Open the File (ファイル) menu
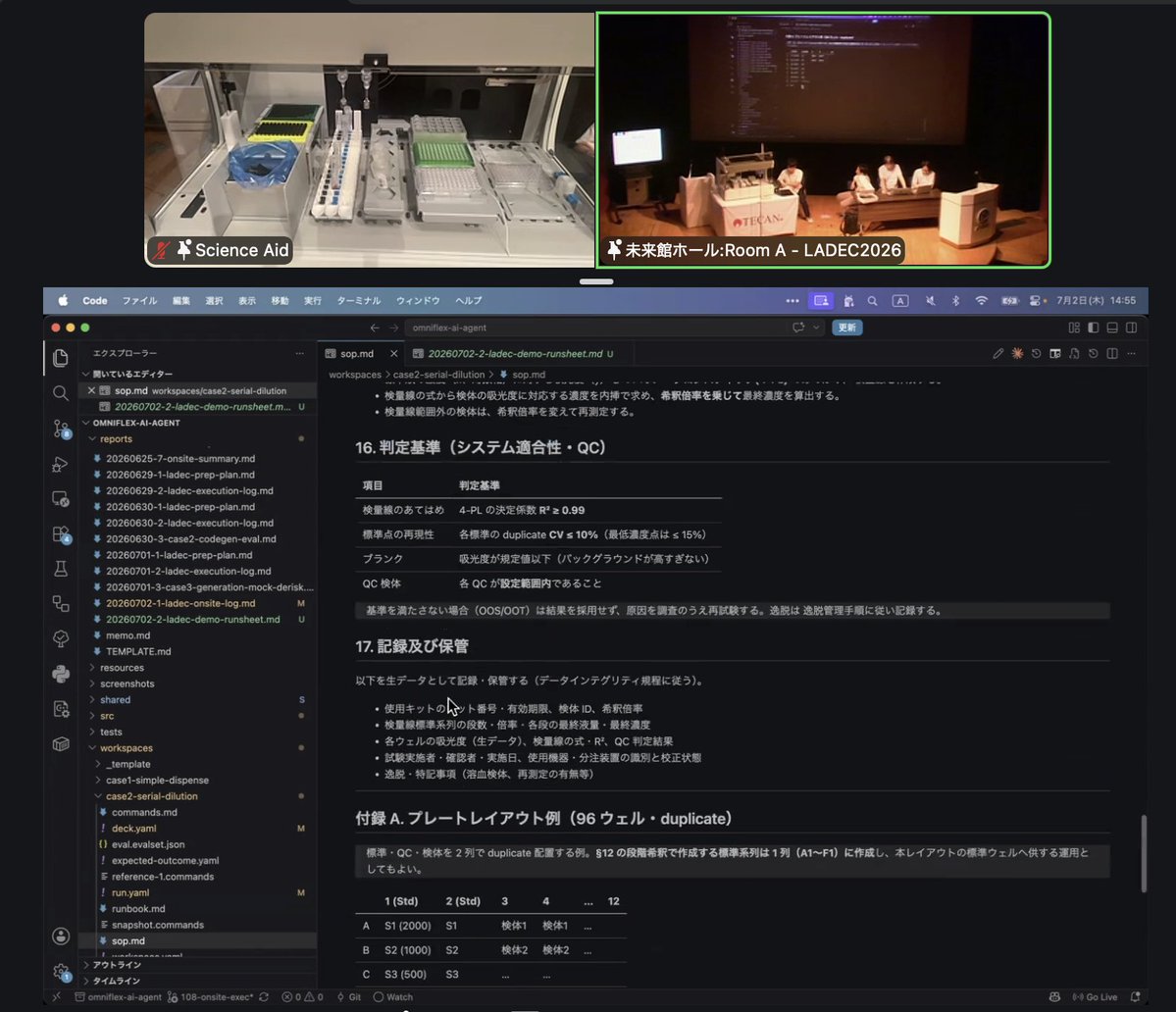 click(139, 301)
